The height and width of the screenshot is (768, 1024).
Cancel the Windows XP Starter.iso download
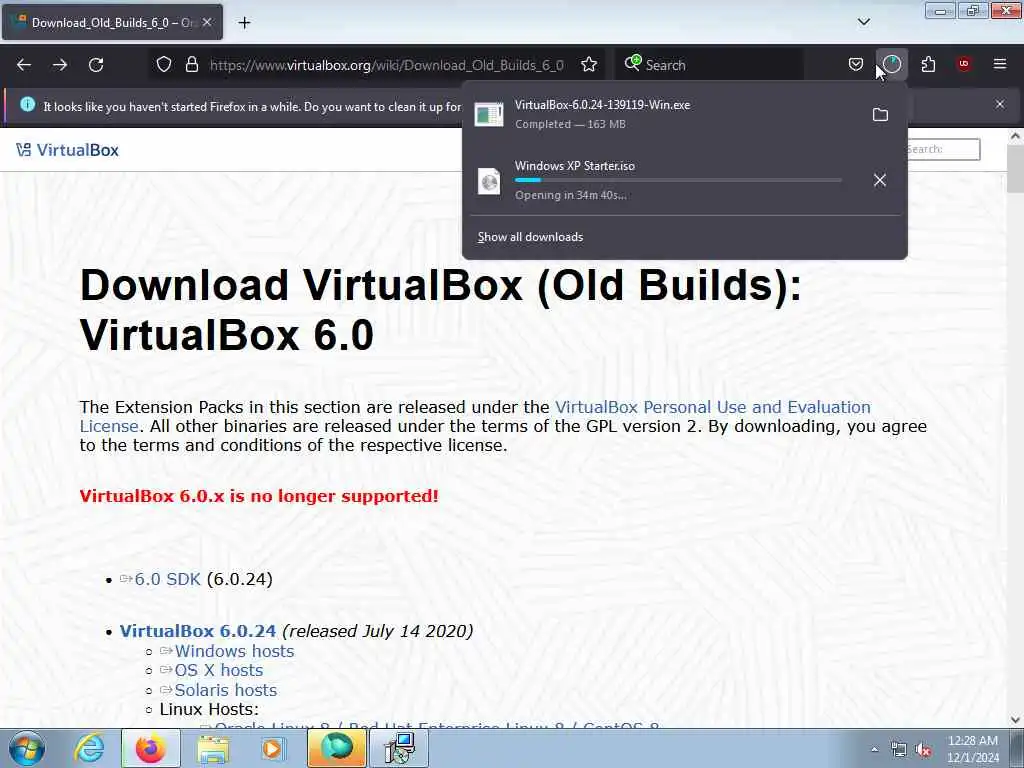pyautogui.click(x=880, y=180)
